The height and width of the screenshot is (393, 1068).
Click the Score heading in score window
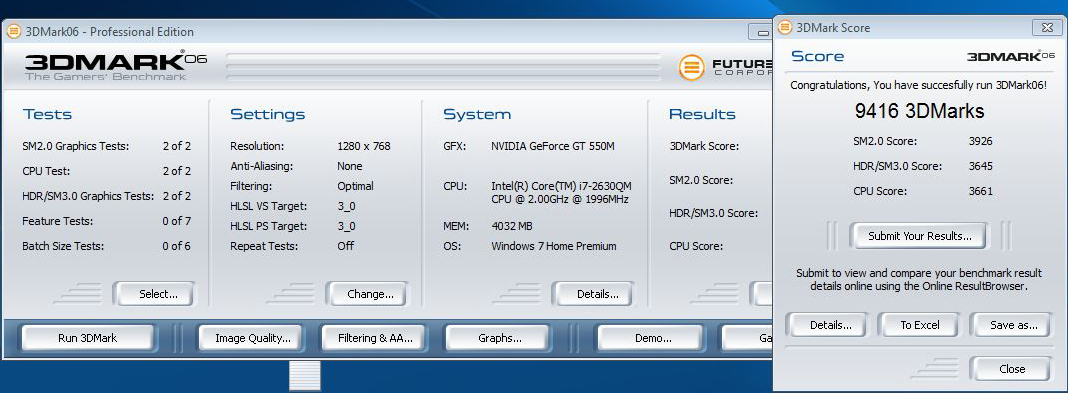tap(817, 56)
